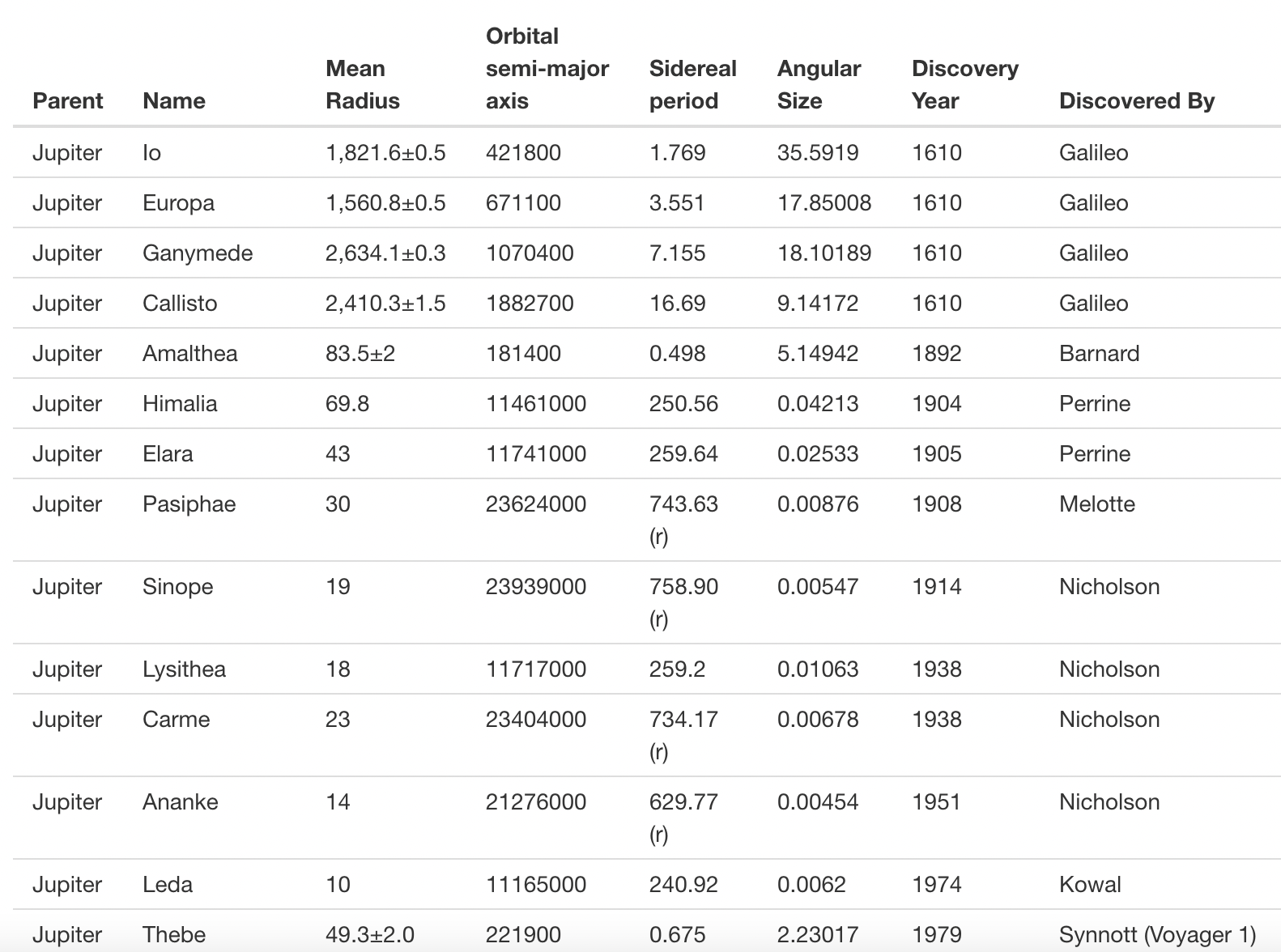Select the Discovery Year column header

964,85
